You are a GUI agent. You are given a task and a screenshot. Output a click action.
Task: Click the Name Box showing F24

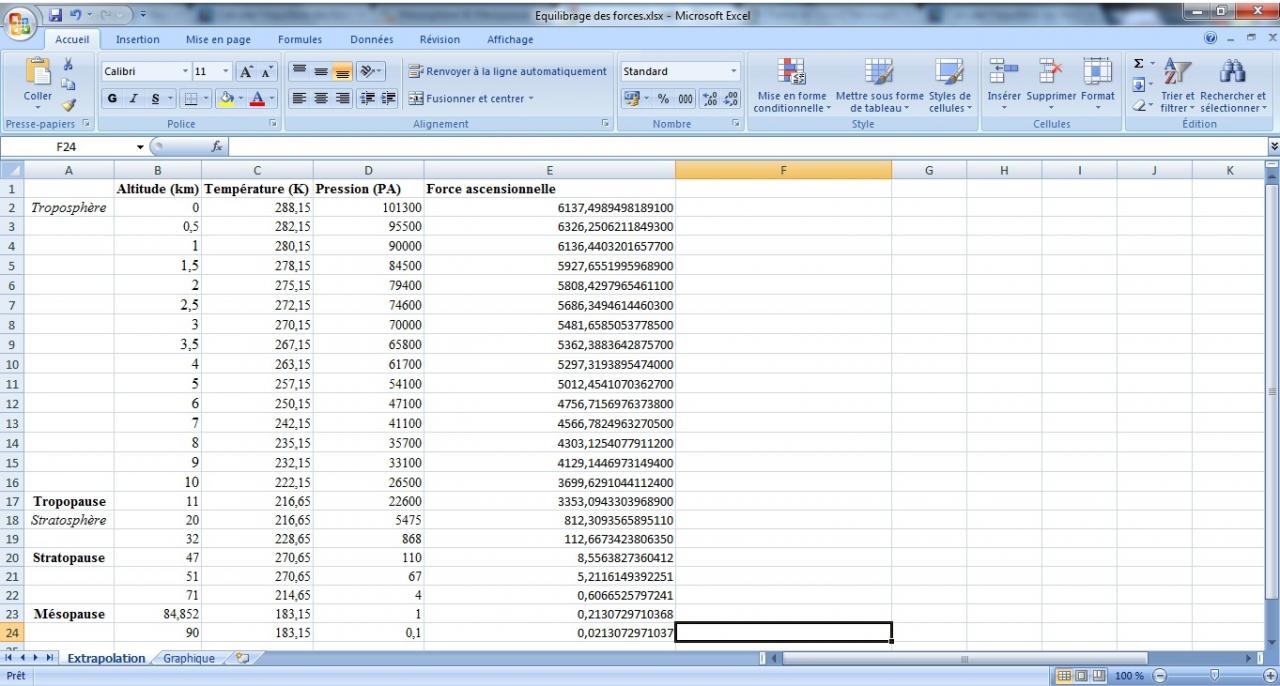[x=67, y=146]
